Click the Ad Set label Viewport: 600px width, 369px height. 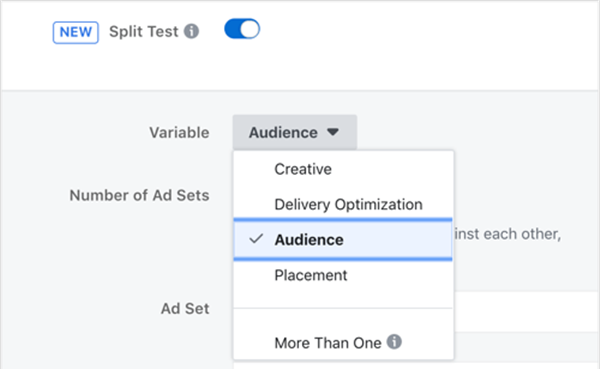point(185,308)
